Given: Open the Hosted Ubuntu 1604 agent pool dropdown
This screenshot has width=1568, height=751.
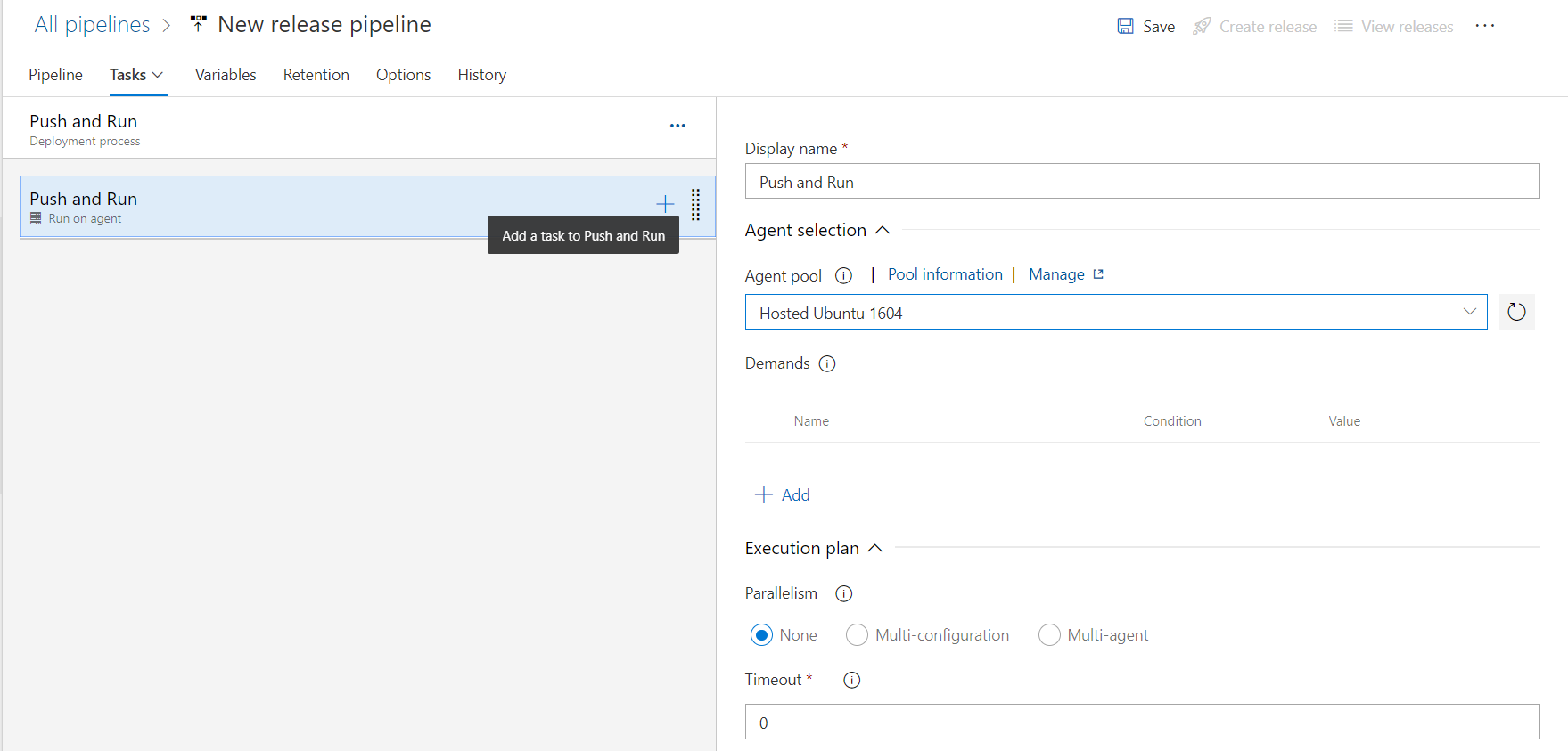Looking at the screenshot, I should tap(1115, 313).
